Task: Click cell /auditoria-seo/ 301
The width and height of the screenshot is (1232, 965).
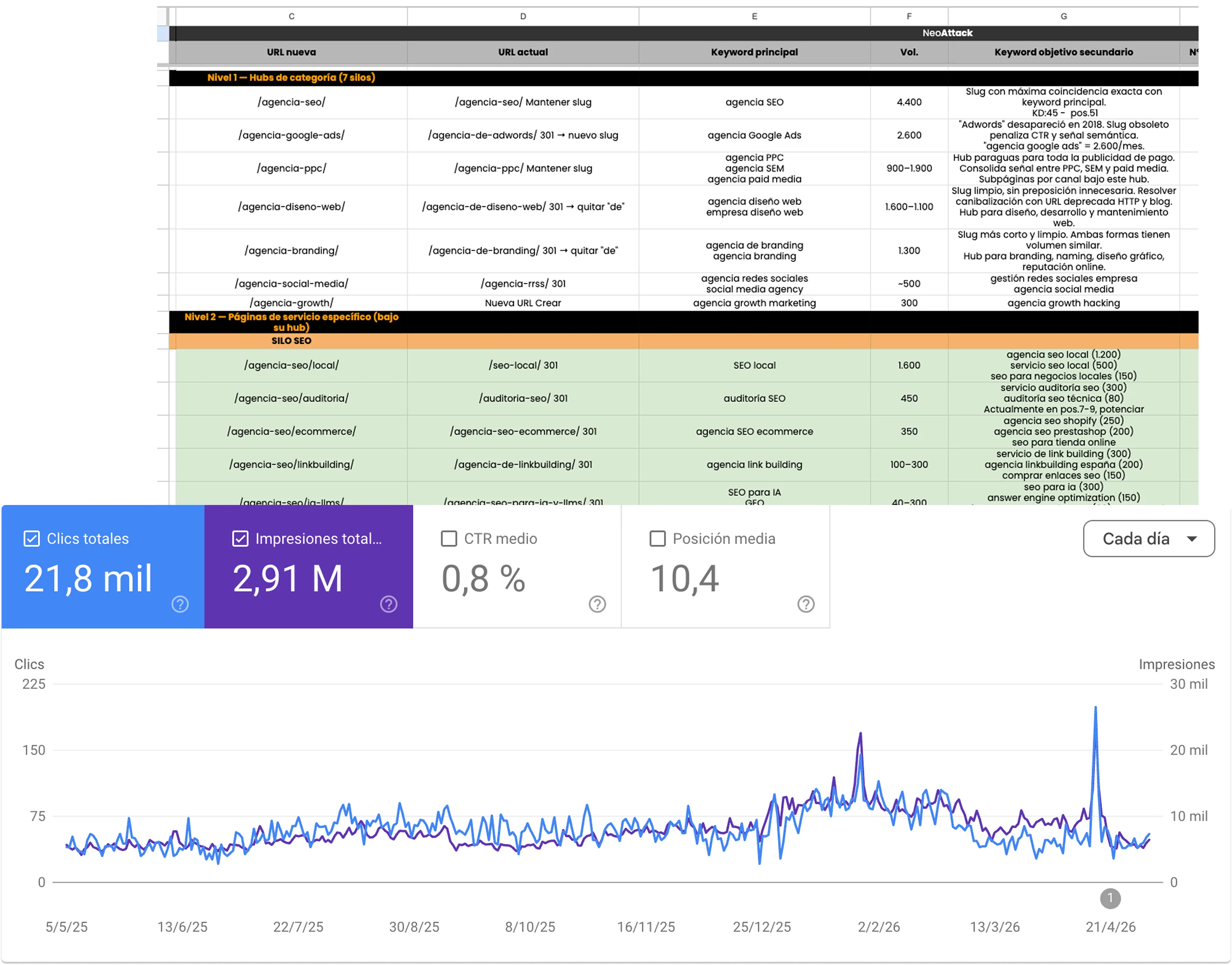Action: (522, 398)
